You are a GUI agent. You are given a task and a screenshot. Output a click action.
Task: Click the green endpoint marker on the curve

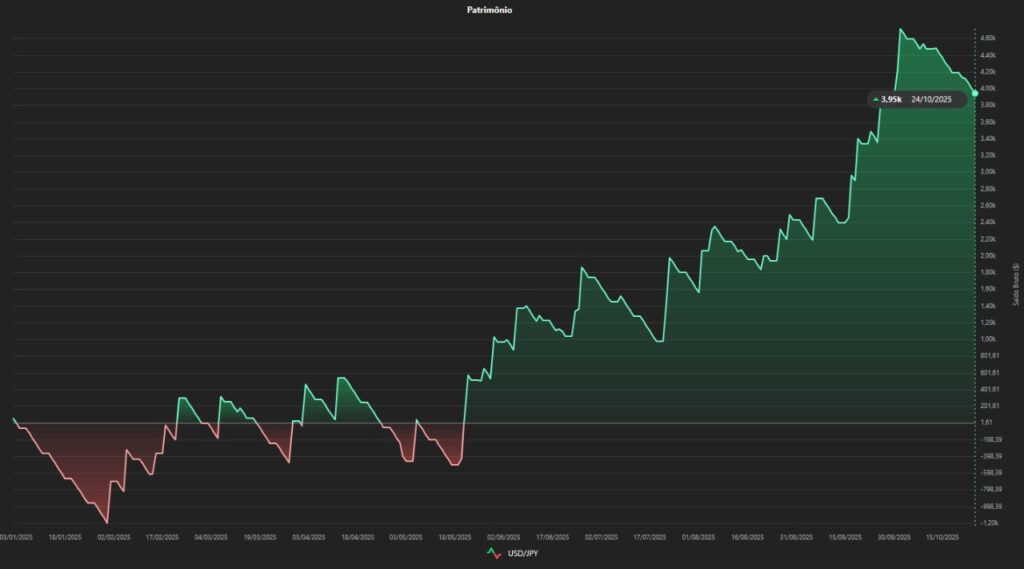[x=975, y=93]
